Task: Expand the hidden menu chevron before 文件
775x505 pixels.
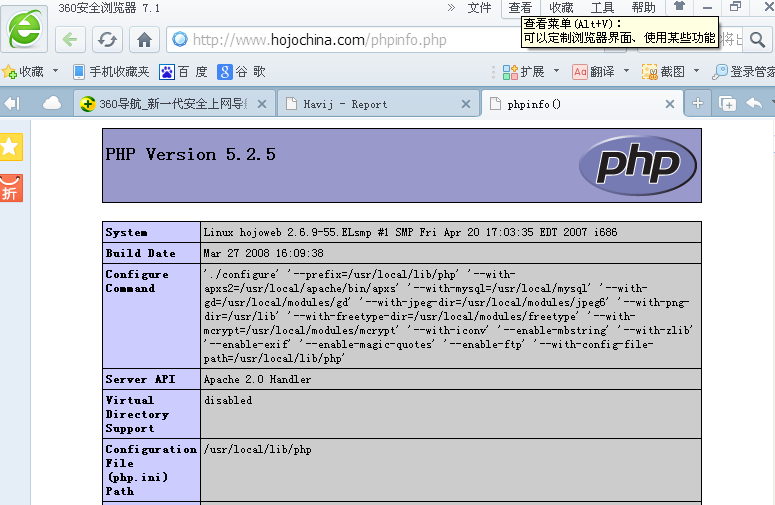Action: pyautogui.click(x=451, y=7)
